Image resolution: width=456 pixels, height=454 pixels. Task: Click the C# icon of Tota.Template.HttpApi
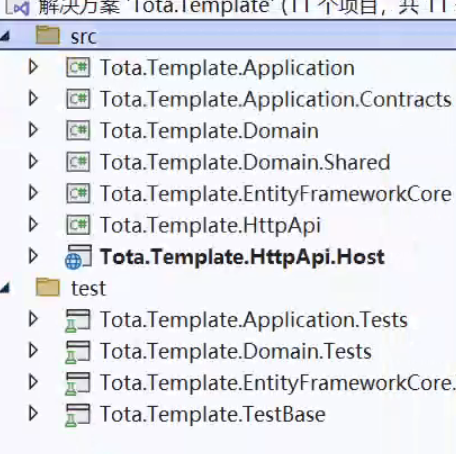point(78,225)
